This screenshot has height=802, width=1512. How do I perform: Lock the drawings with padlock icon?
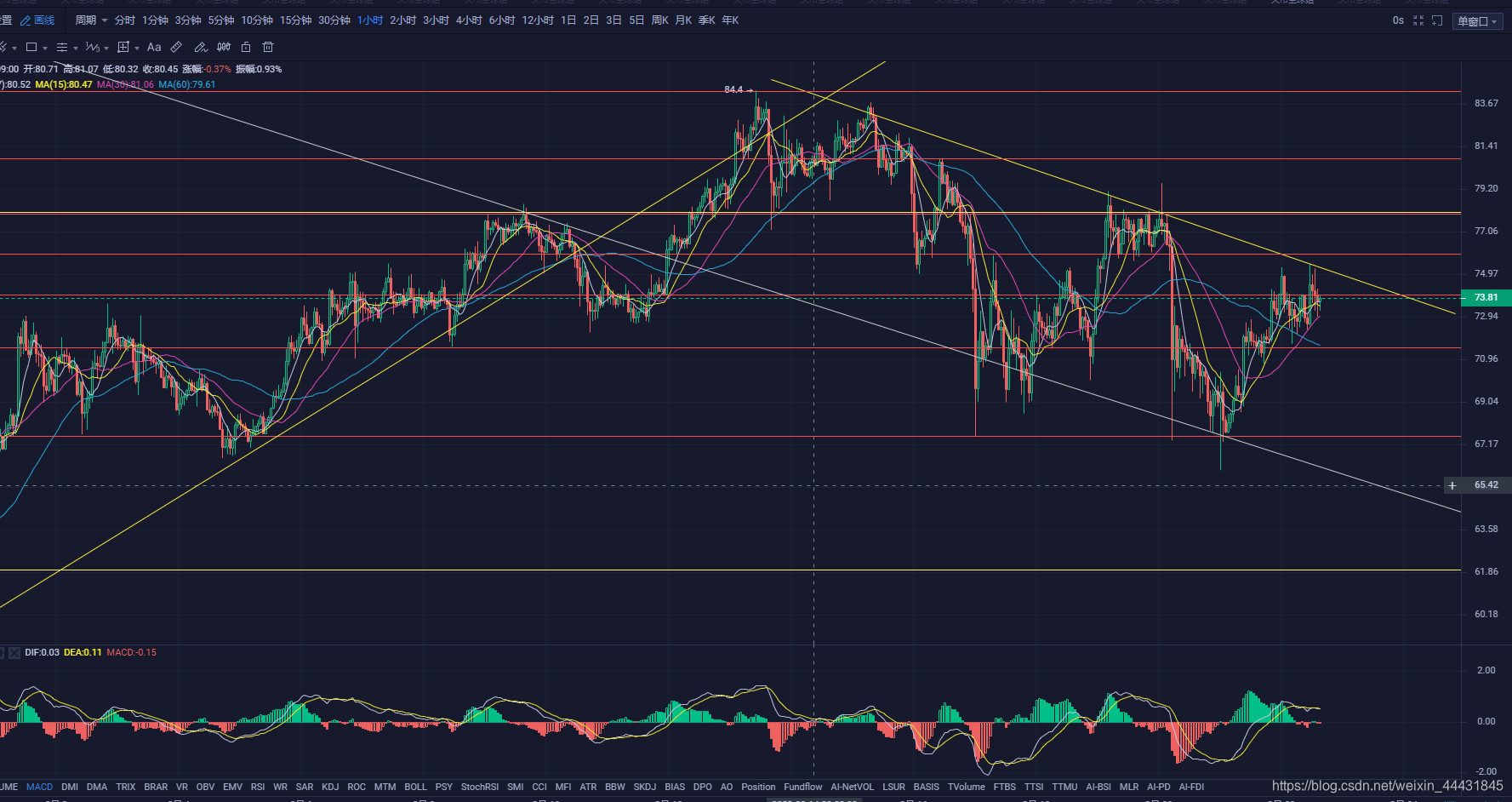(246, 47)
